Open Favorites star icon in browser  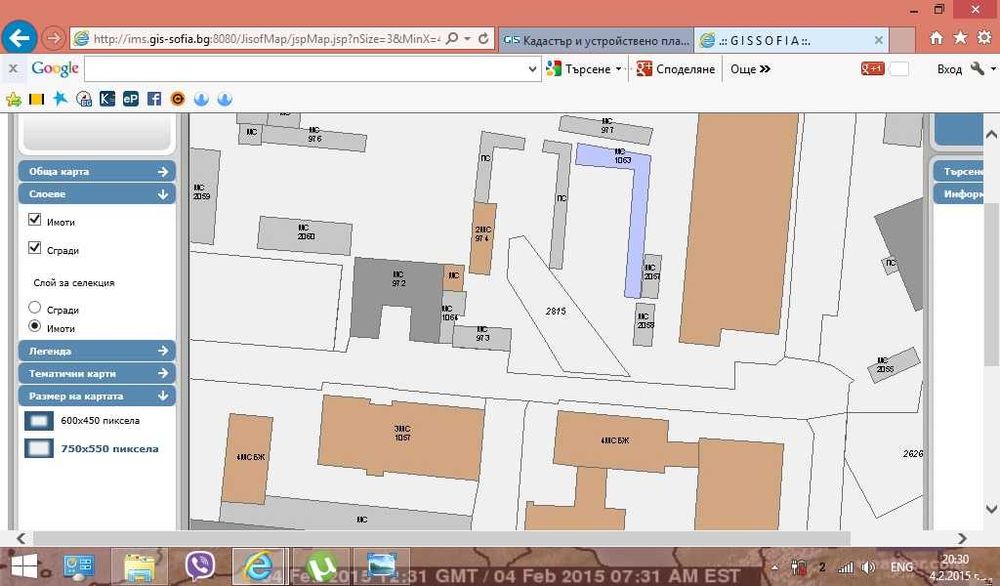pos(960,38)
